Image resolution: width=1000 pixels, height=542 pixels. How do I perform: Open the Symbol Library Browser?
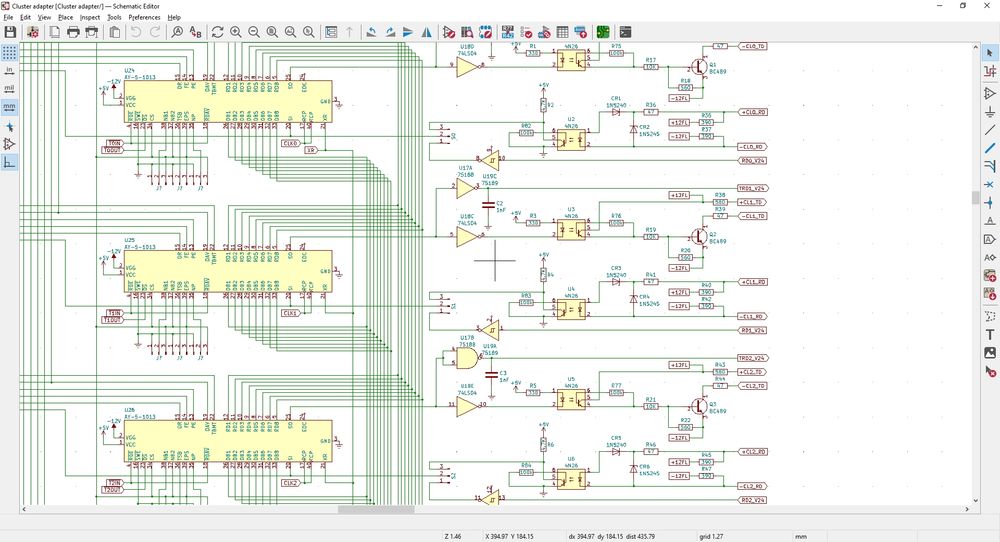click(x=467, y=32)
